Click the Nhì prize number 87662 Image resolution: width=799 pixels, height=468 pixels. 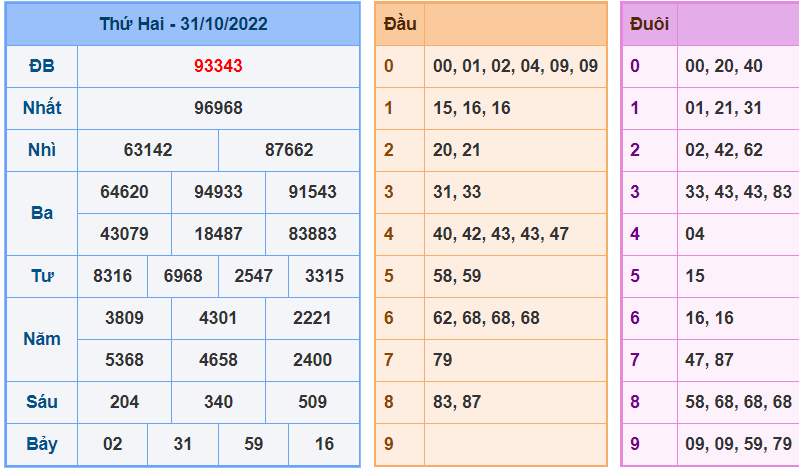[289, 150]
